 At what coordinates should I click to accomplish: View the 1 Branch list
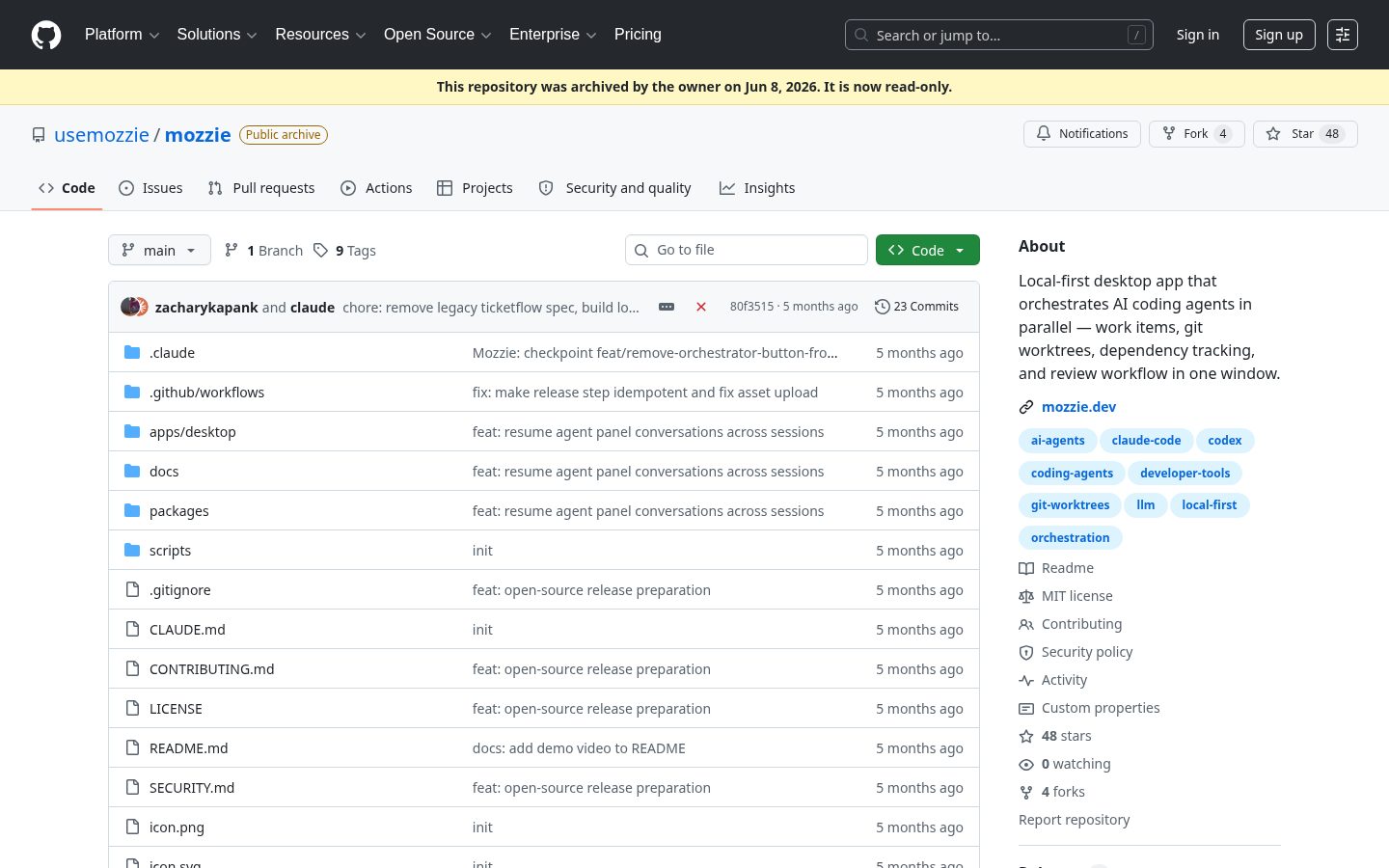tap(263, 250)
